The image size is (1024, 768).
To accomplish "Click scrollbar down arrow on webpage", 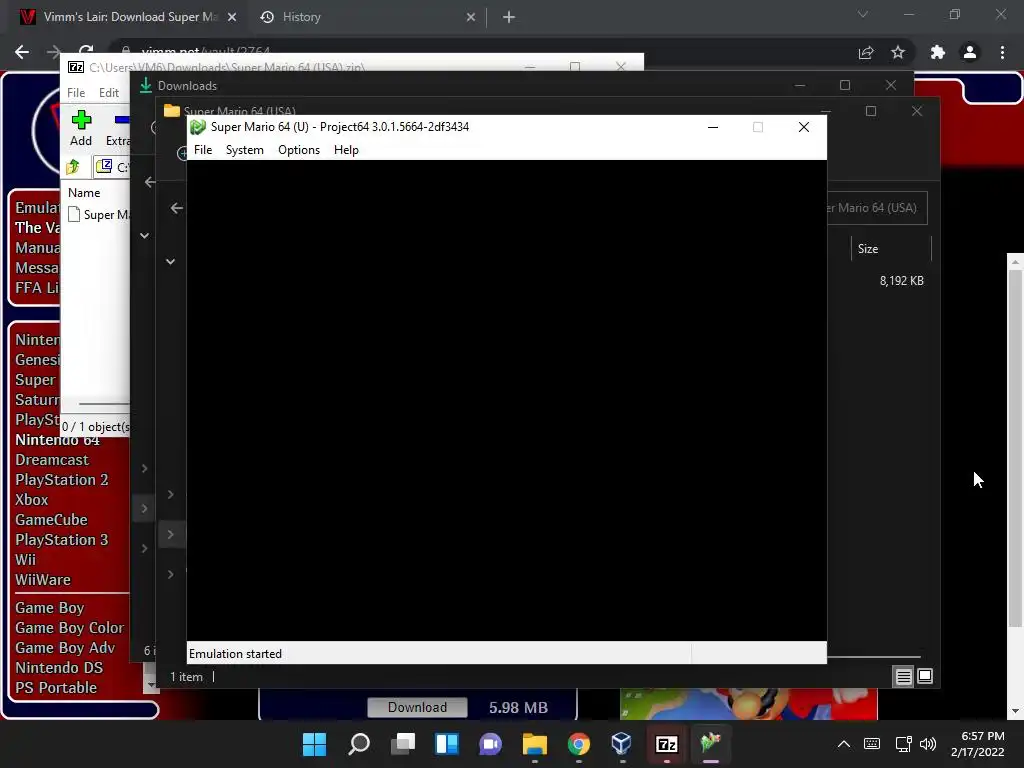I will tap(1015, 711).
